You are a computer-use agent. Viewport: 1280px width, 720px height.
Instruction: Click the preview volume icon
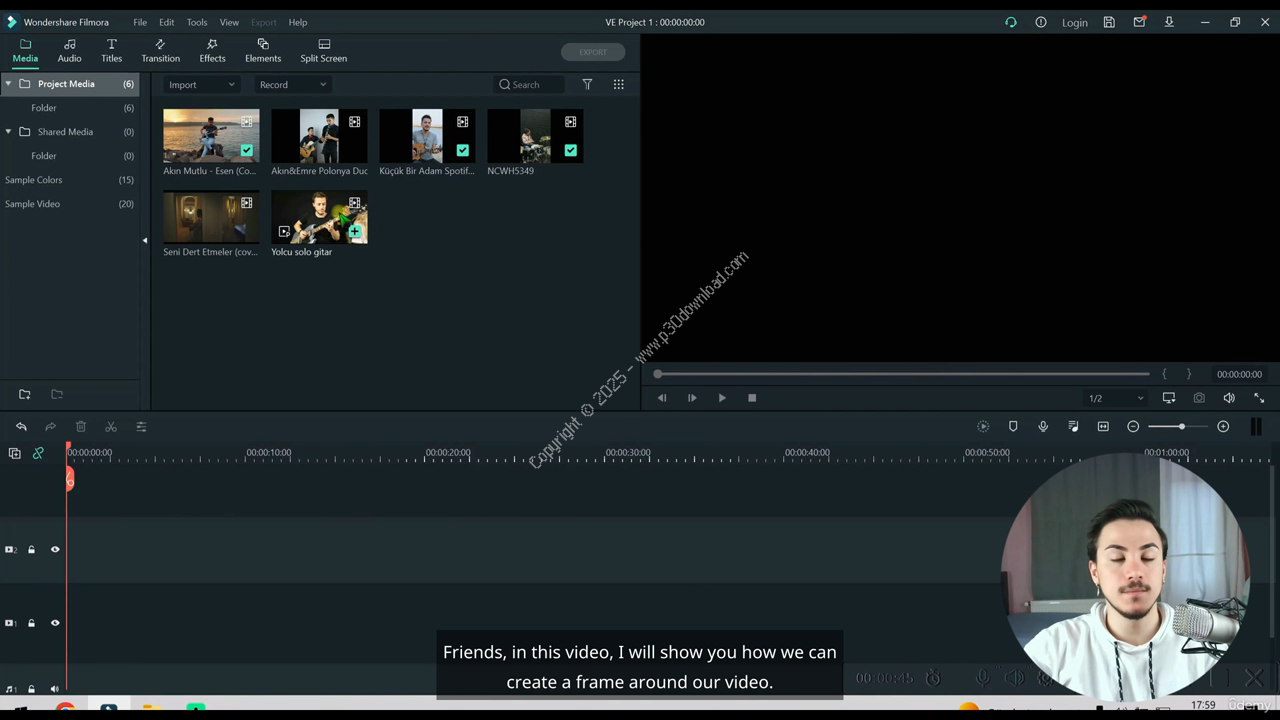(1229, 398)
